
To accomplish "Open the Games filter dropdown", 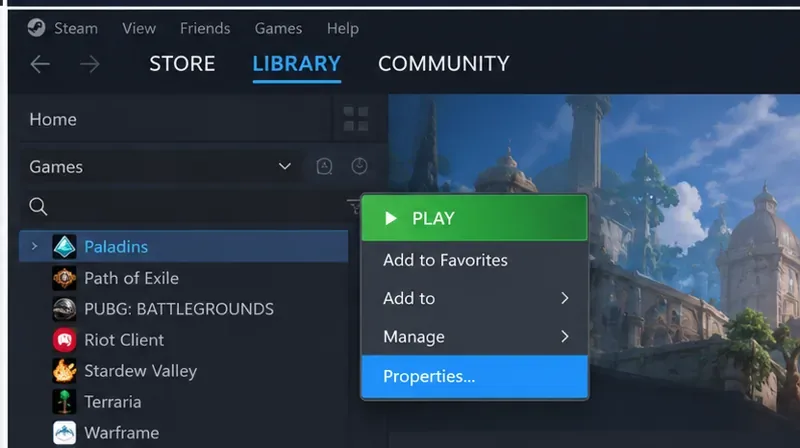I will [x=161, y=167].
